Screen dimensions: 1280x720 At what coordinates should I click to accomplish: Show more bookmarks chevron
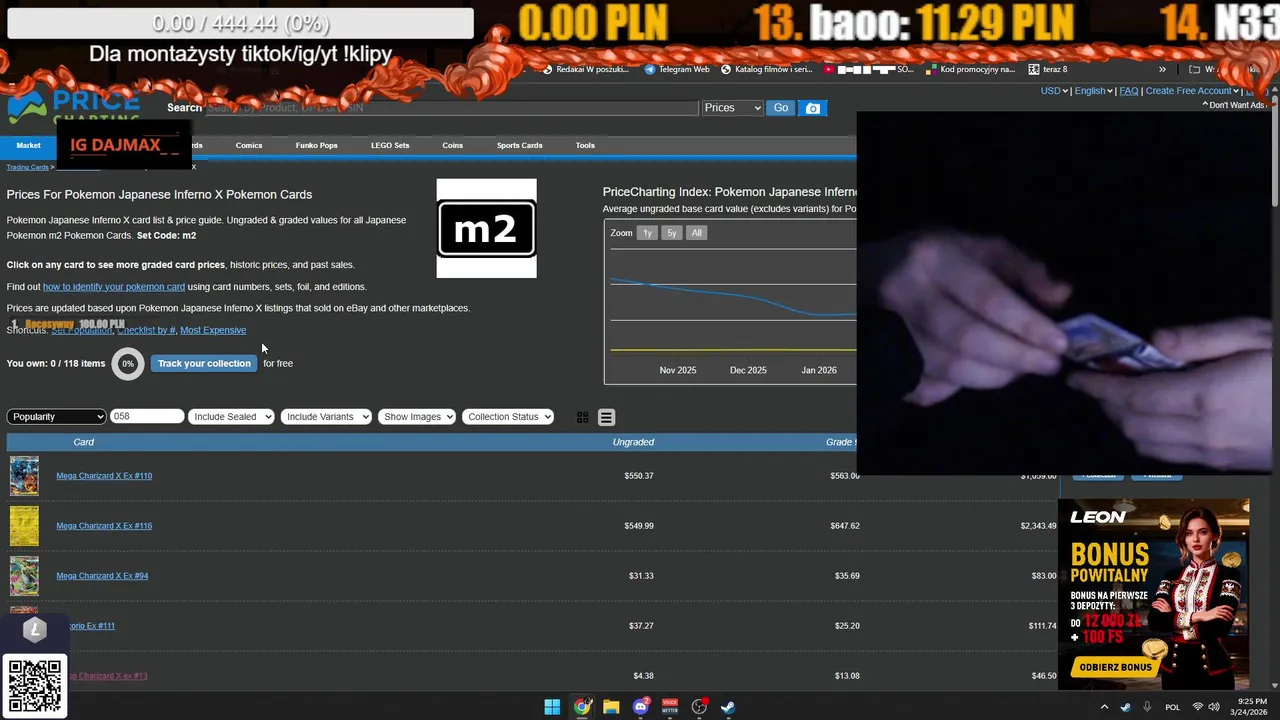click(1162, 69)
